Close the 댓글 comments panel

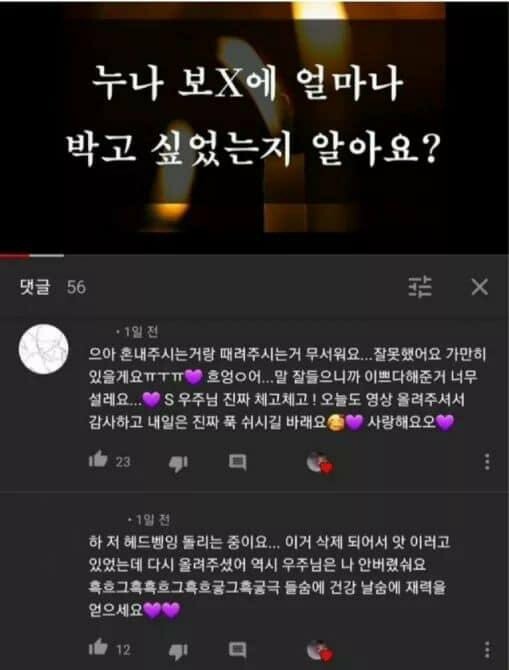[480, 287]
